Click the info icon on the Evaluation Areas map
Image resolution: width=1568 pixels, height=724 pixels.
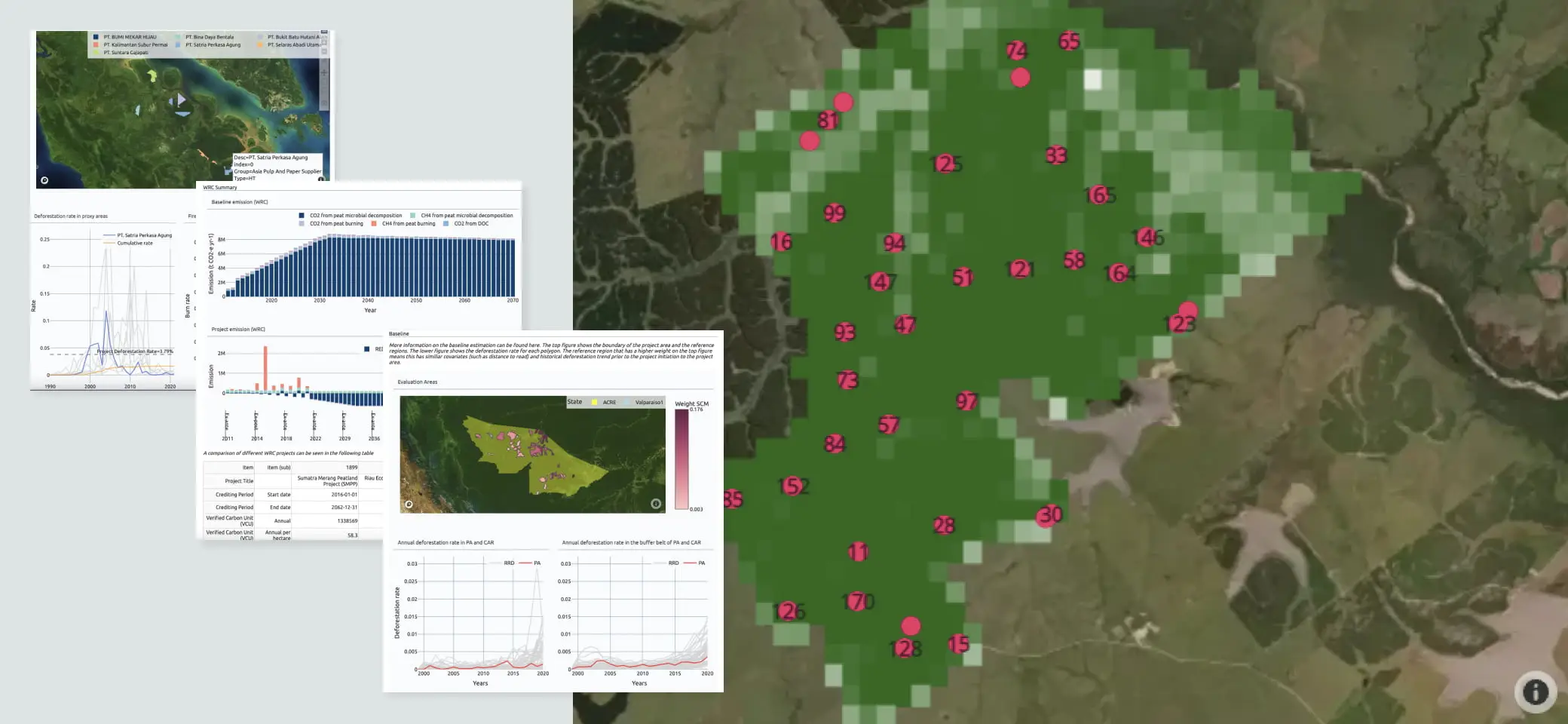[656, 504]
